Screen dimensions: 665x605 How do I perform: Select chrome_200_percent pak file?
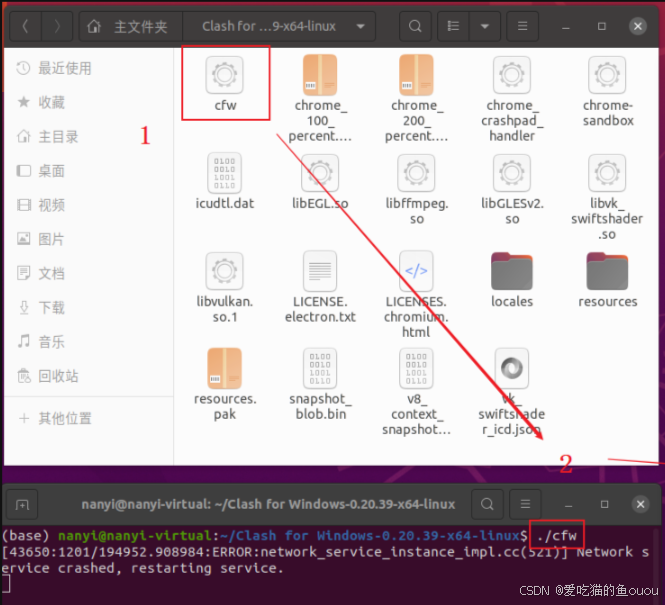click(x=416, y=98)
